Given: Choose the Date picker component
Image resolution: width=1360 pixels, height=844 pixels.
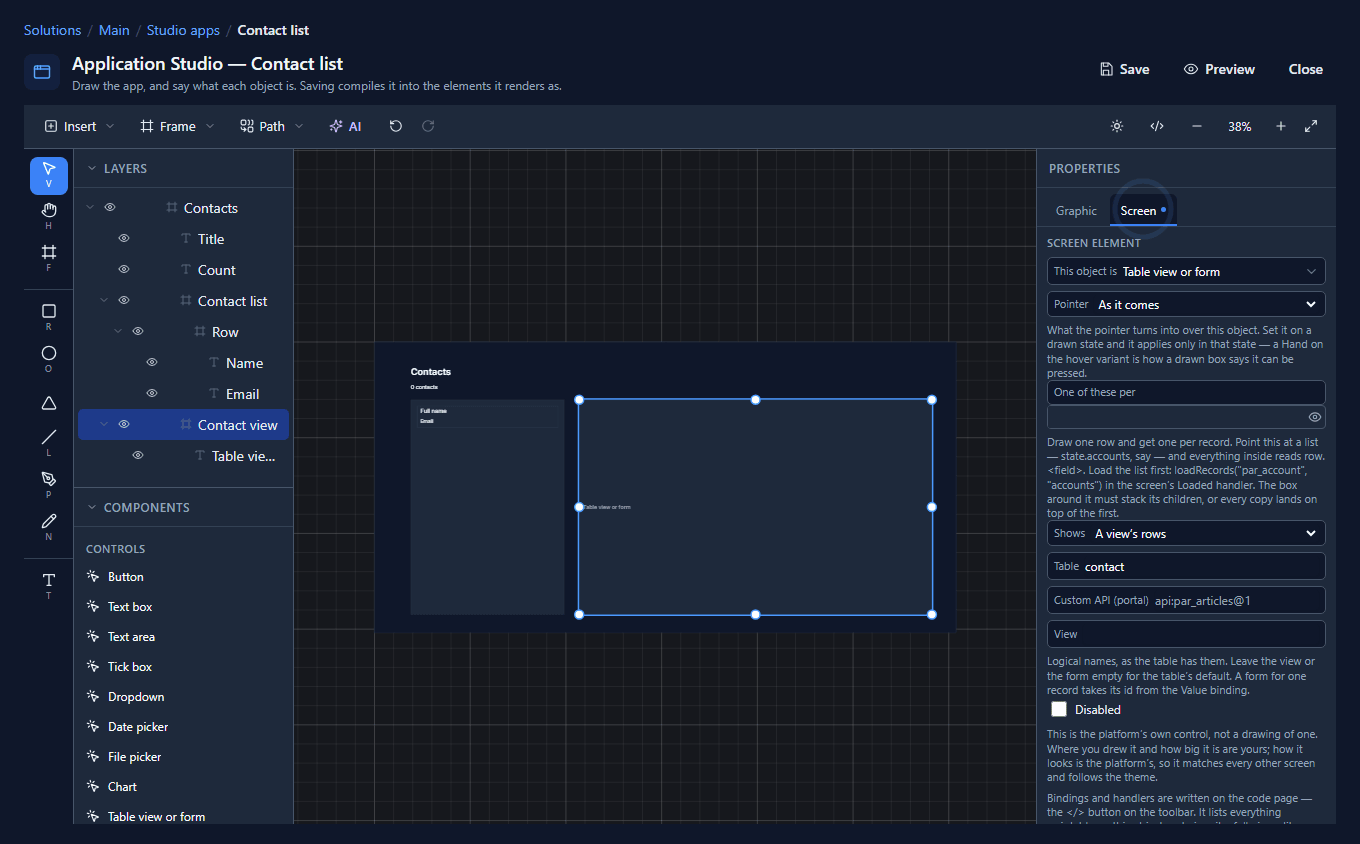Looking at the screenshot, I should click(x=138, y=727).
